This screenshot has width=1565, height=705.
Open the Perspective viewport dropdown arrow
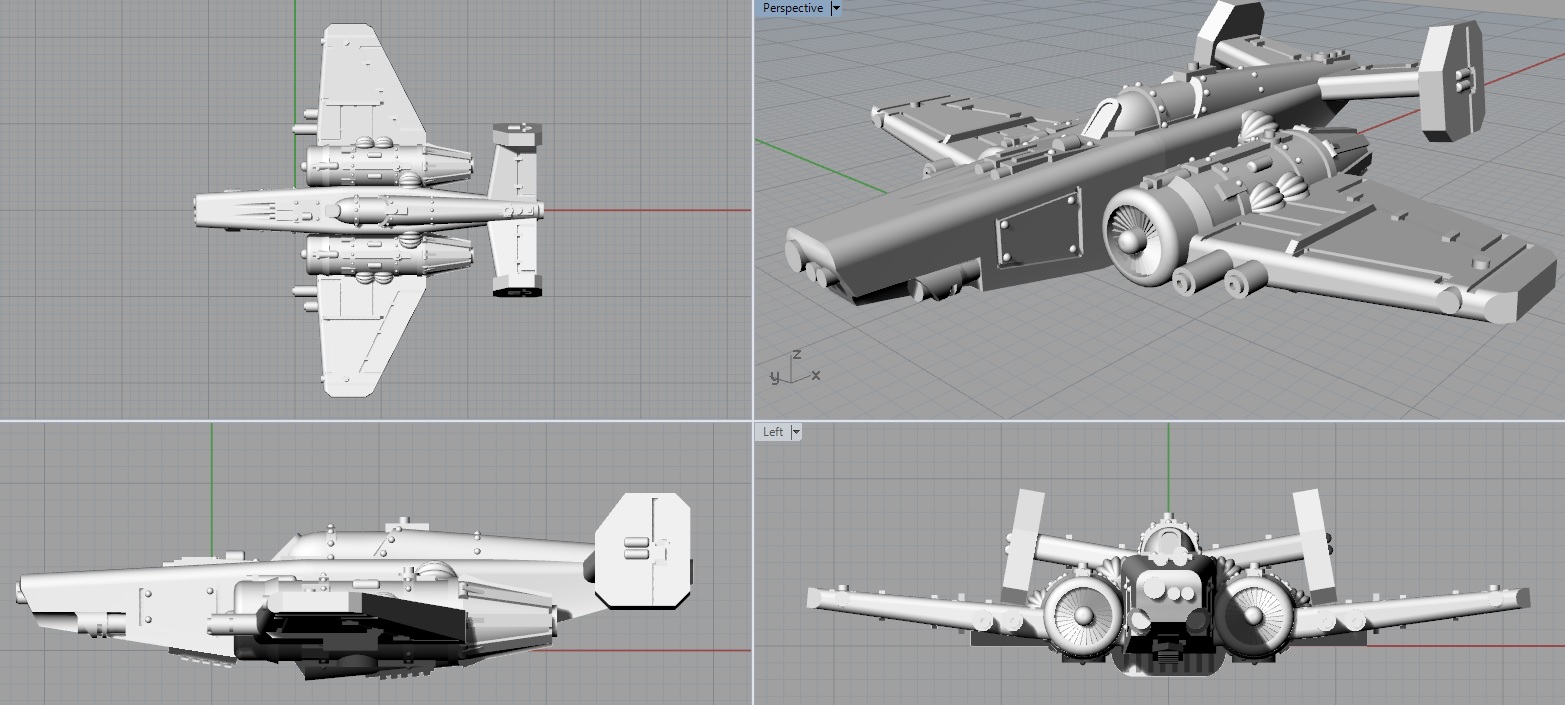[836, 8]
